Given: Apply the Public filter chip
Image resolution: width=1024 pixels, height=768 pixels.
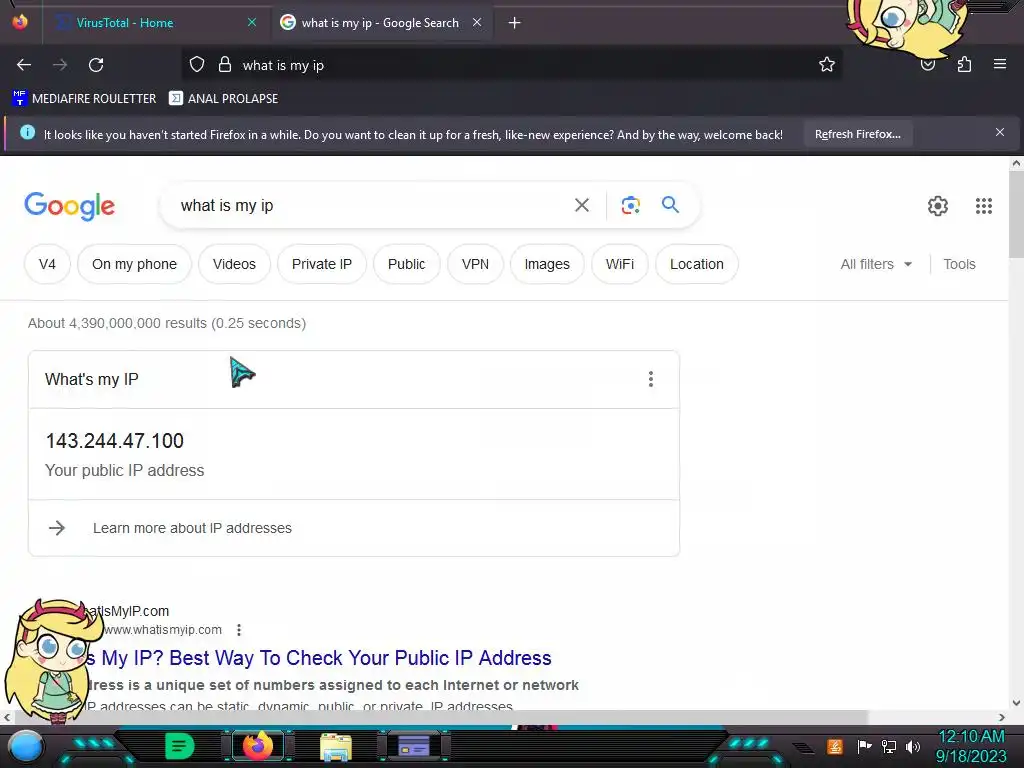Looking at the screenshot, I should [406, 264].
